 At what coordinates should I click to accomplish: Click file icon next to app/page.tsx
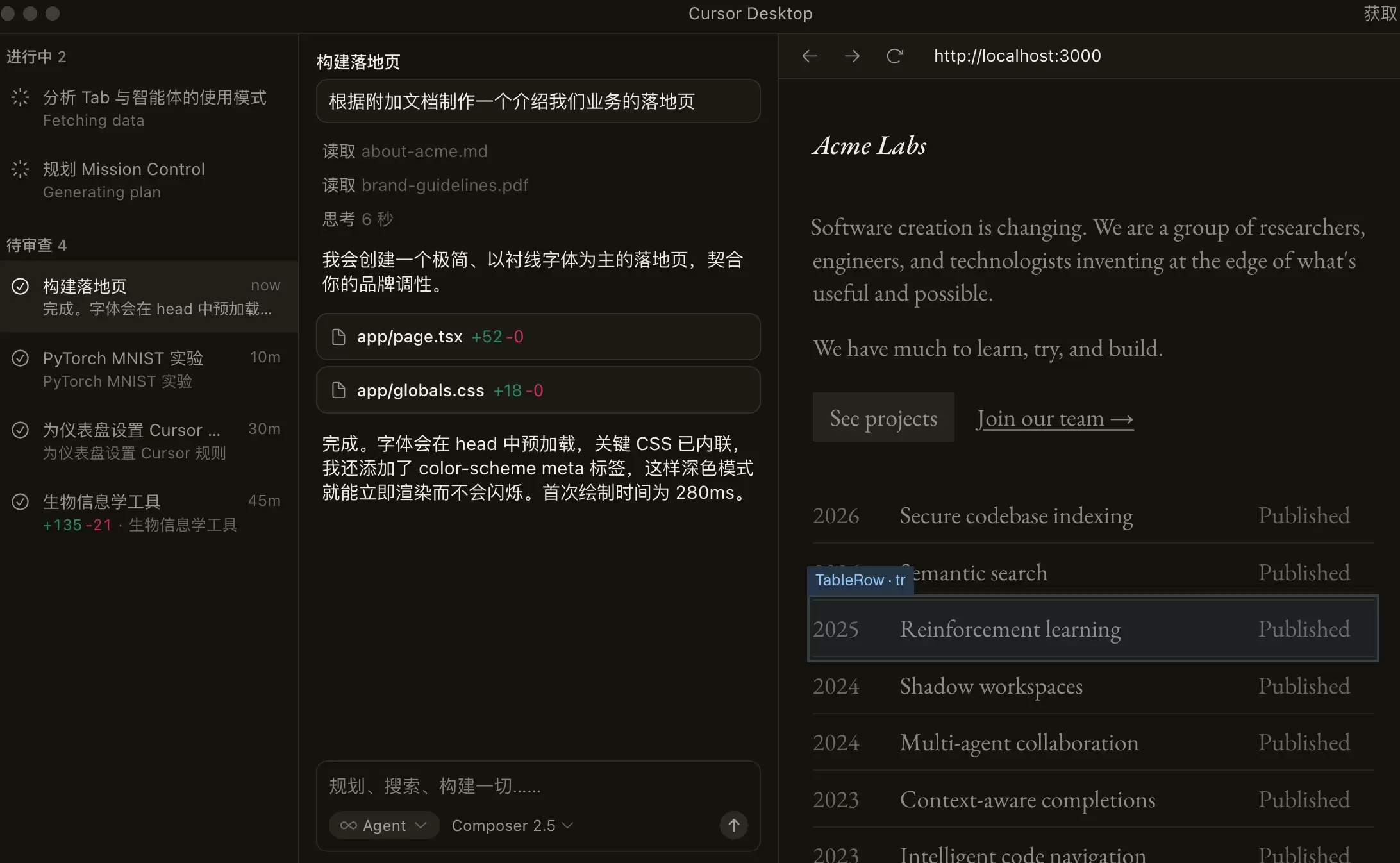pyautogui.click(x=338, y=337)
